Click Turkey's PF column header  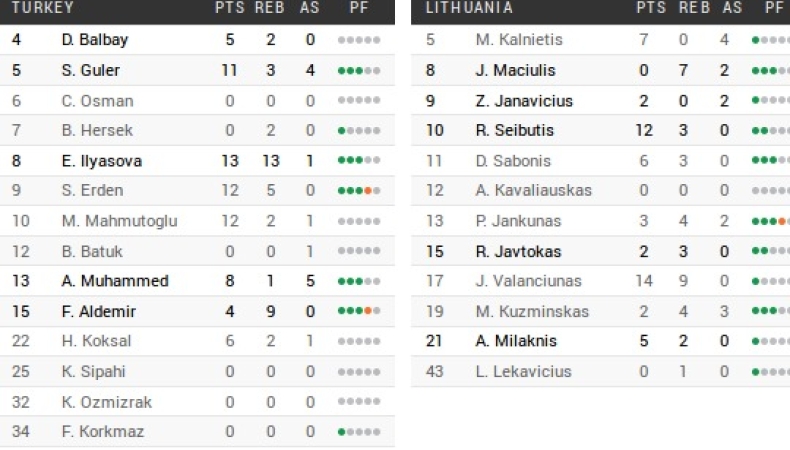pyautogui.click(x=359, y=8)
